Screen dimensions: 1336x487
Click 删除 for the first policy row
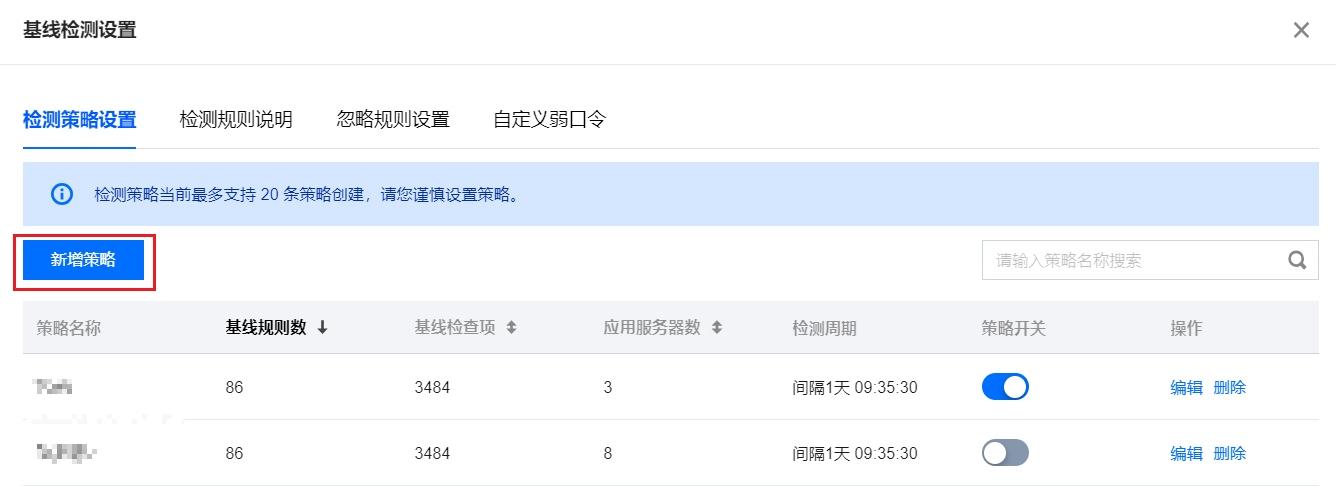point(1230,388)
